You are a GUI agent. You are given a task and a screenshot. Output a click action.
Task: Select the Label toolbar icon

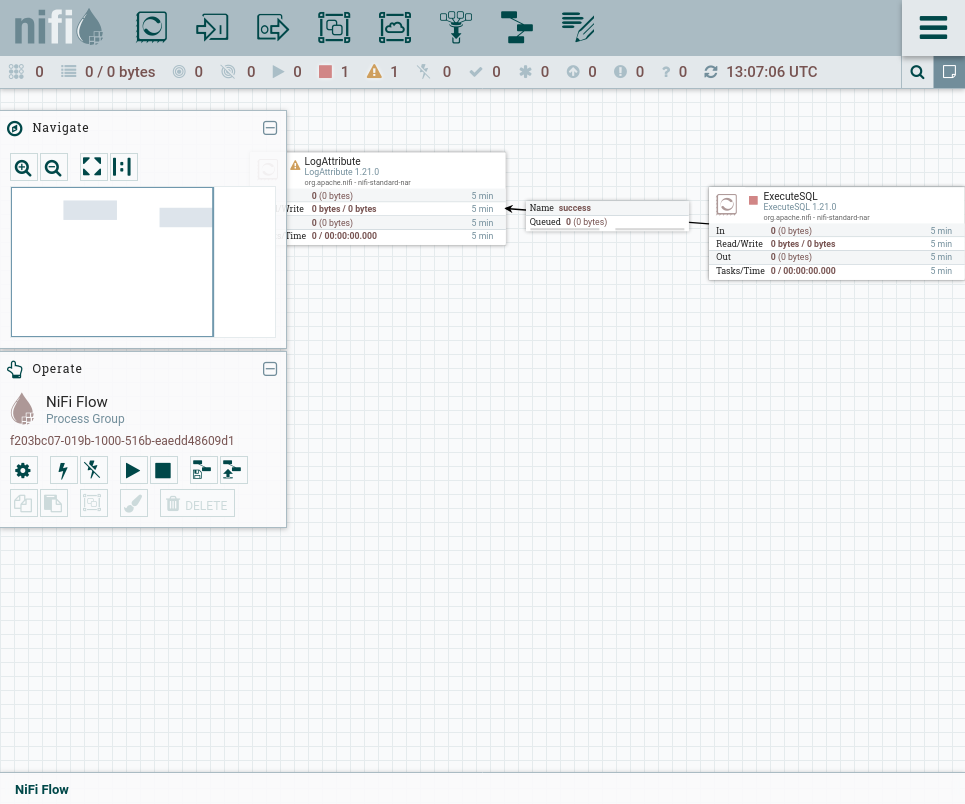(578, 28)
